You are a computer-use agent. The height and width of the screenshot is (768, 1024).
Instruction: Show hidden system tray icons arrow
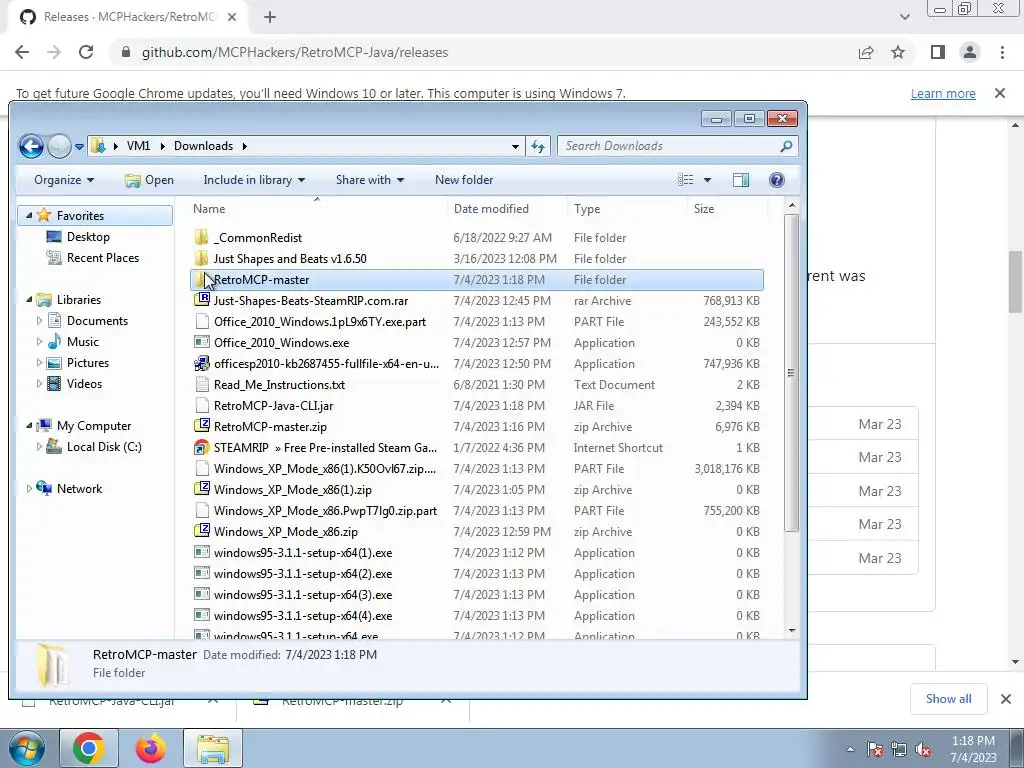click(850, 750)
